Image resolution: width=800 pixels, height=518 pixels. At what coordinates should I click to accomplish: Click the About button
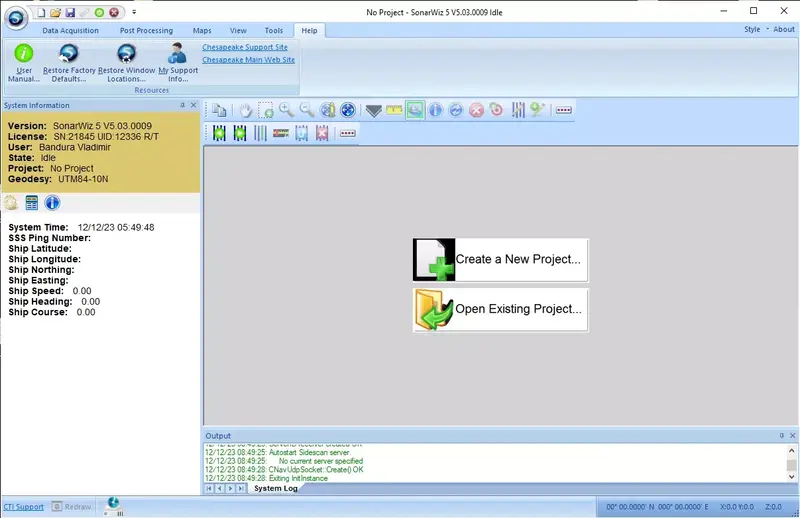point(784,29)
